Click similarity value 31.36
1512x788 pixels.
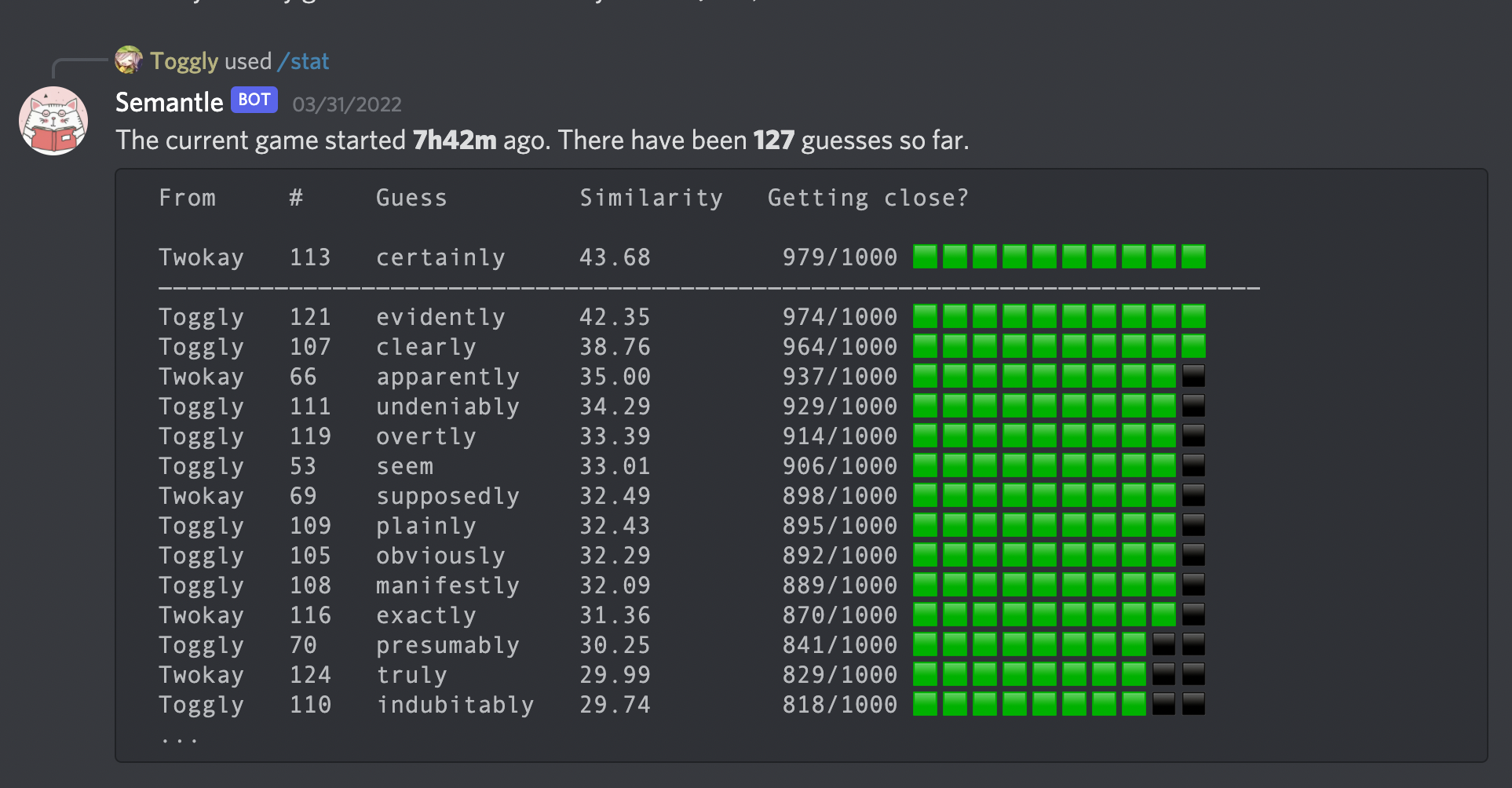[x=615, y=615]
